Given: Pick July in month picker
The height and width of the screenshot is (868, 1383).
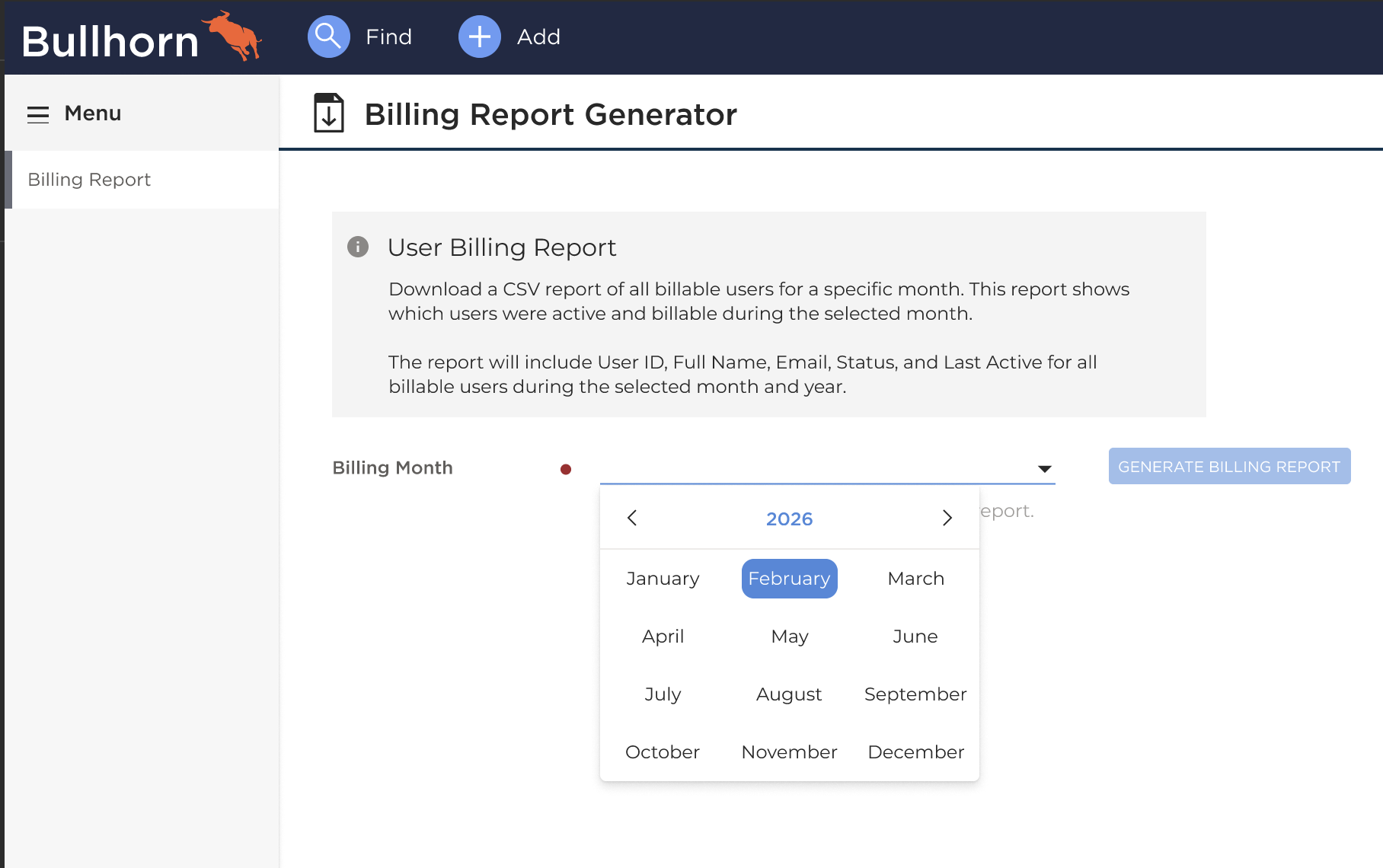Looking at the screenshot, I should pos(663,694).
